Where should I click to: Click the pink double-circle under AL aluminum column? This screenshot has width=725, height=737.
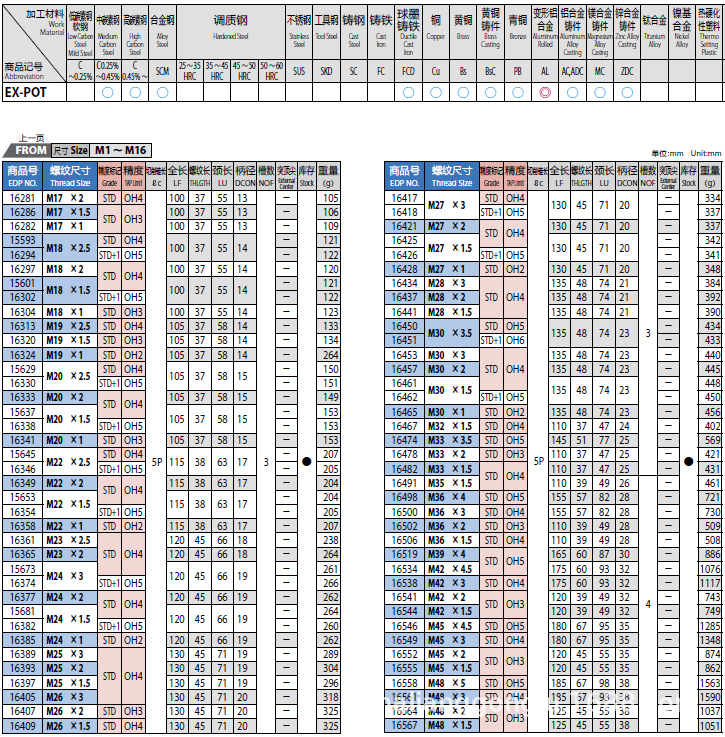(544, 93)
